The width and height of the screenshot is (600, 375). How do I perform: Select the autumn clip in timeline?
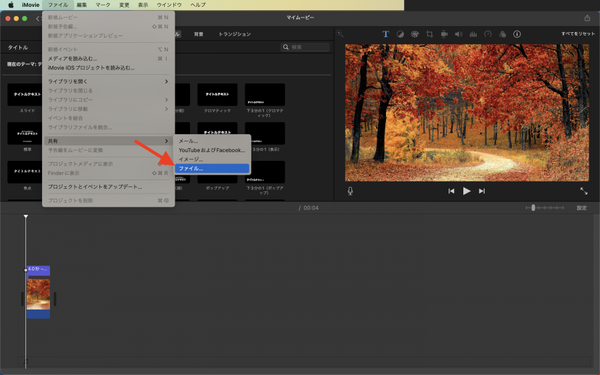click(x=38, y=298)
